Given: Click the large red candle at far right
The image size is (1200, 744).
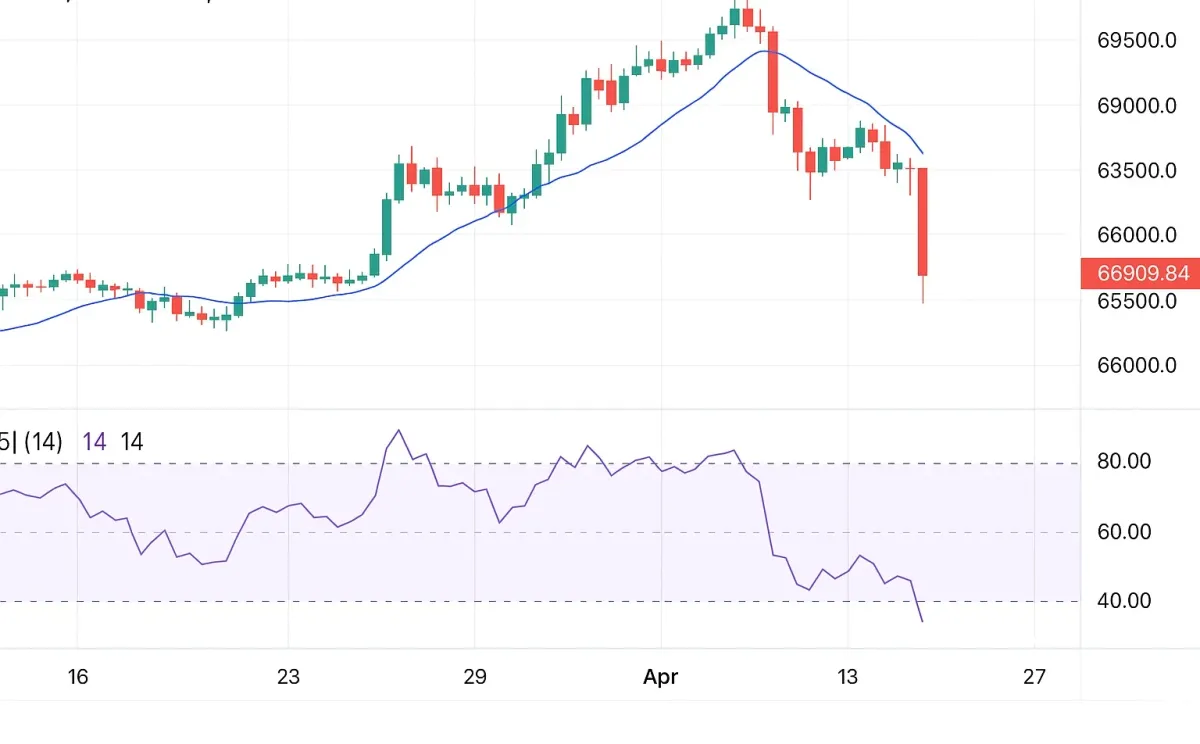Looking at the screenshot, I should 923,222.
